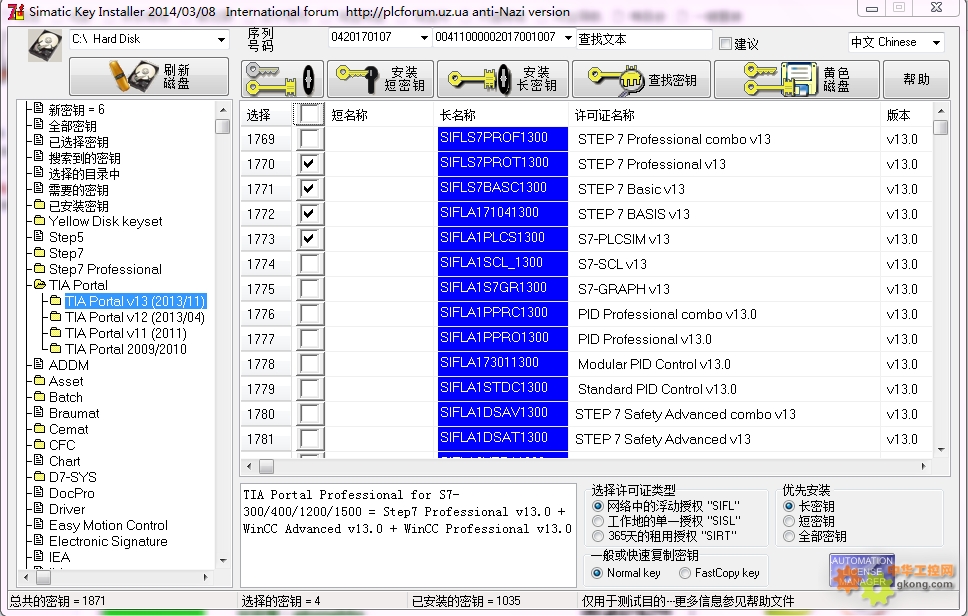
Task: Open the 0420170107 serial number dropdown
Action: (424, 38)
